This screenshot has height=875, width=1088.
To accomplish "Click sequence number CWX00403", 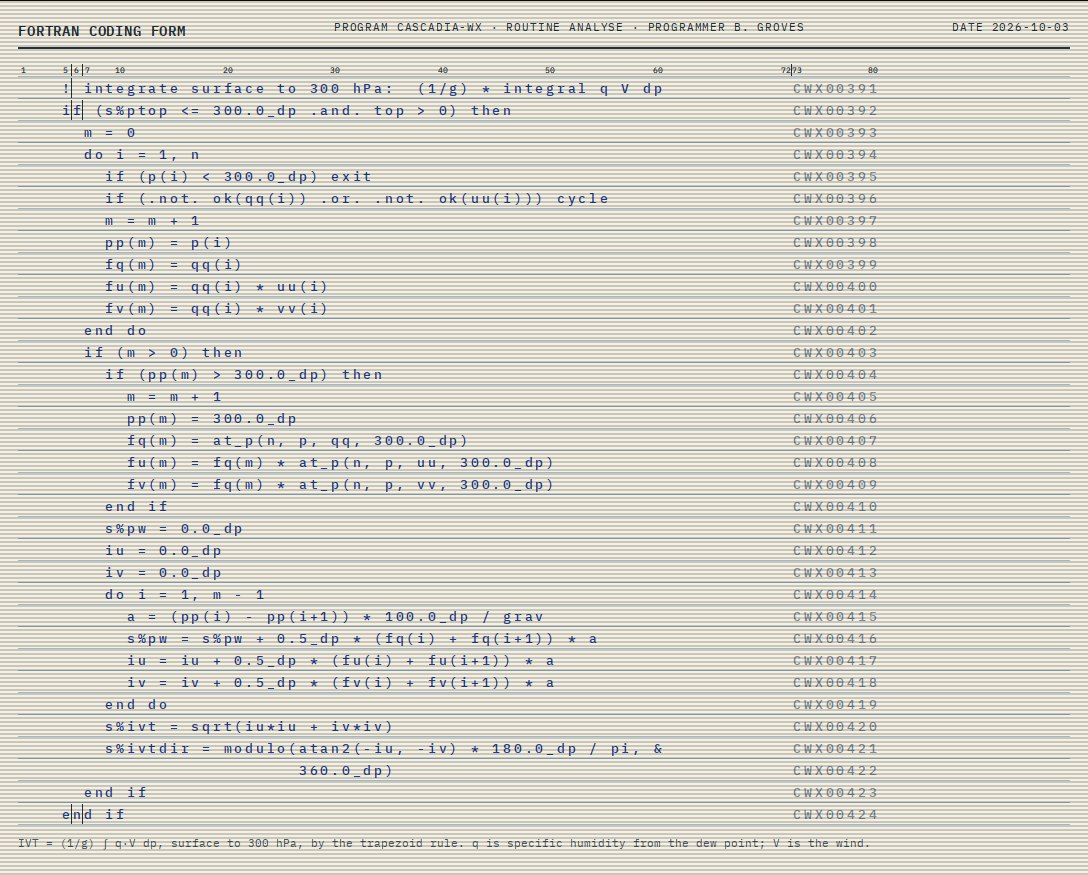I will tap(835, 352).
